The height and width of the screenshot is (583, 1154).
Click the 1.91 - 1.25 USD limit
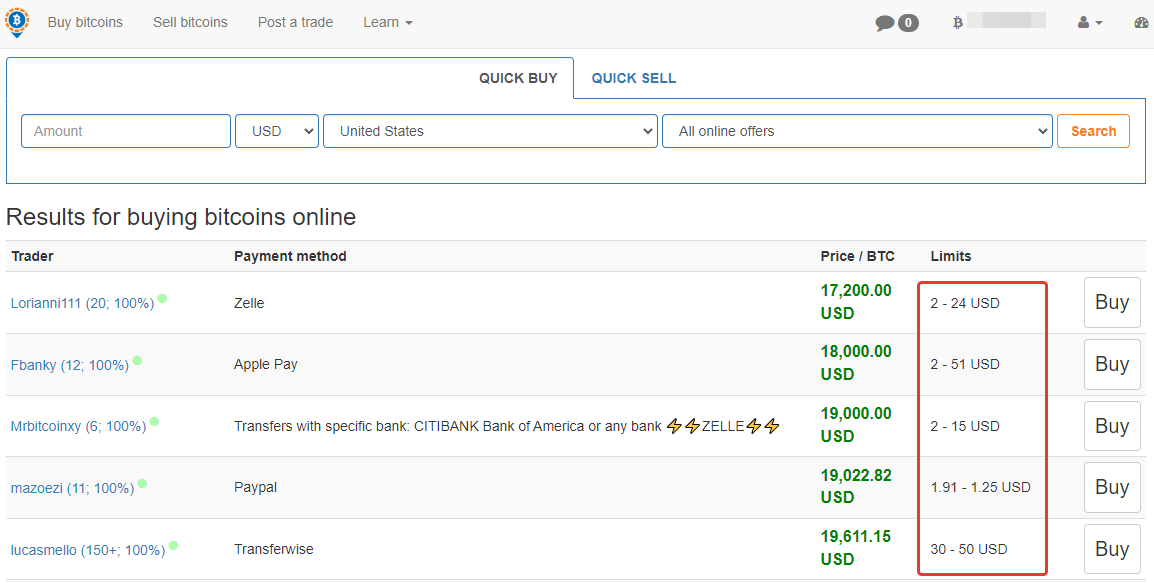pyautogui.click(x=980, y=487)
